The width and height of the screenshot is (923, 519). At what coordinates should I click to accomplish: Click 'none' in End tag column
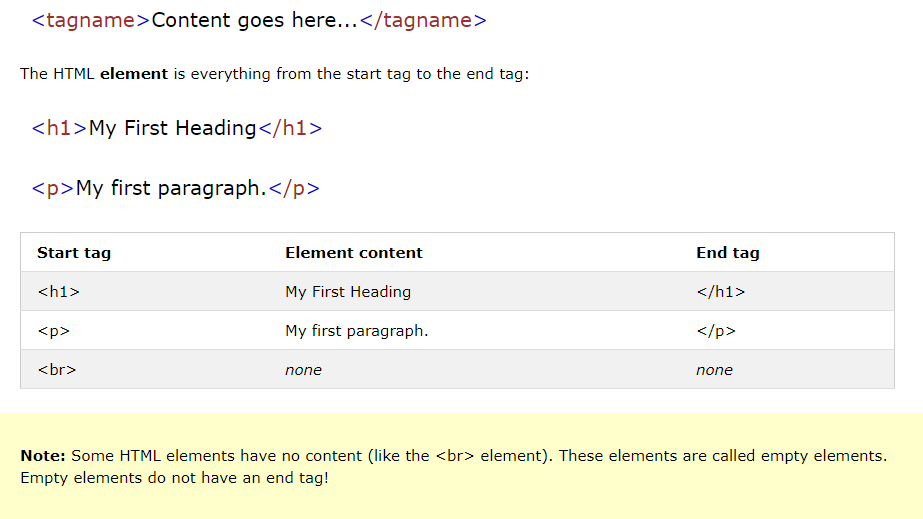pos(714,370)
